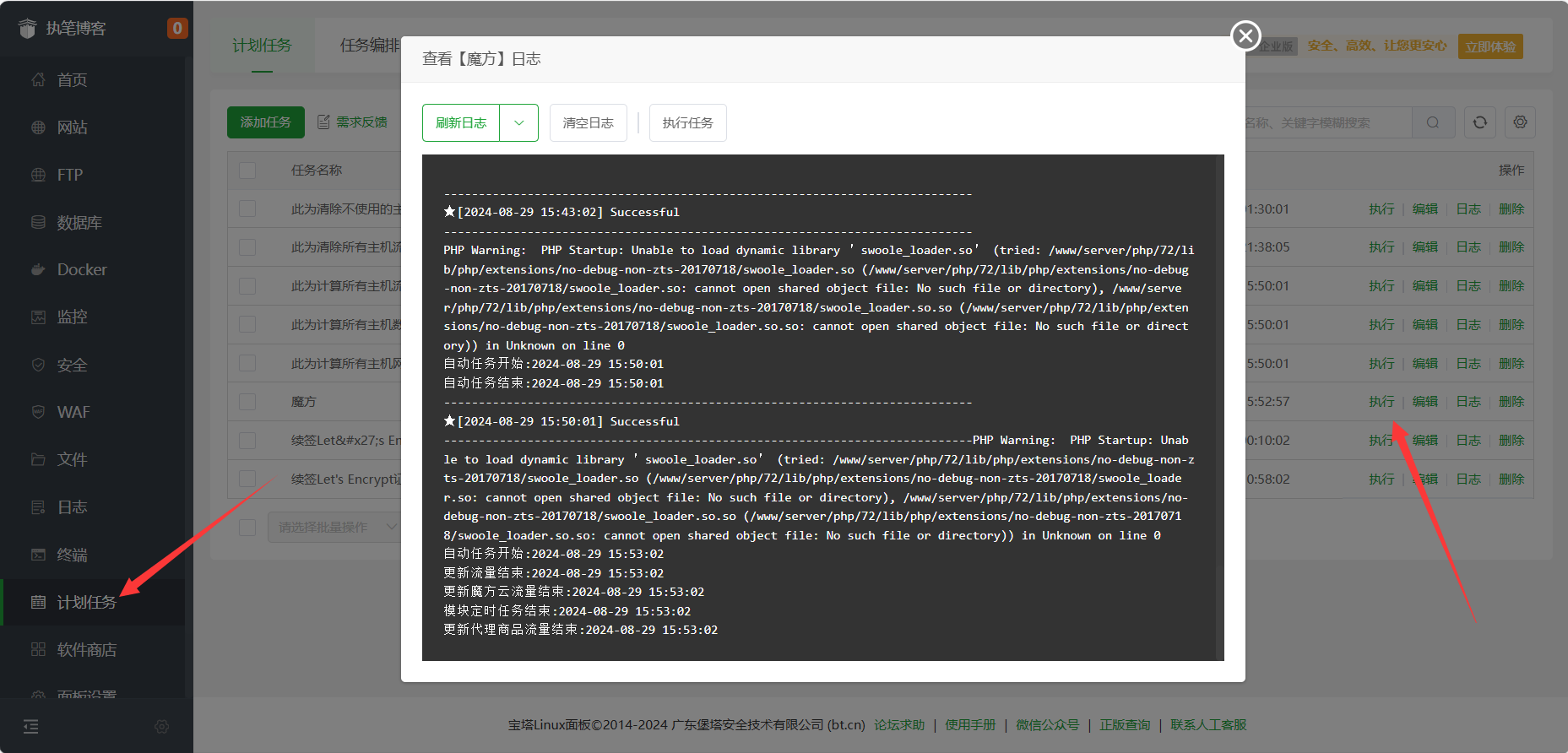Open the 监控 monitoring icon

[38, 317]
